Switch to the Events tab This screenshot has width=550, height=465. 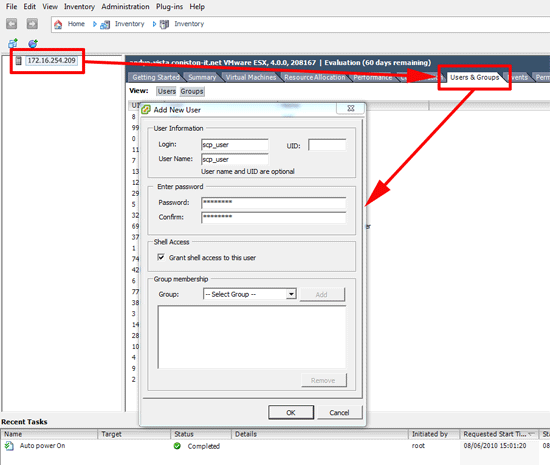518,78
